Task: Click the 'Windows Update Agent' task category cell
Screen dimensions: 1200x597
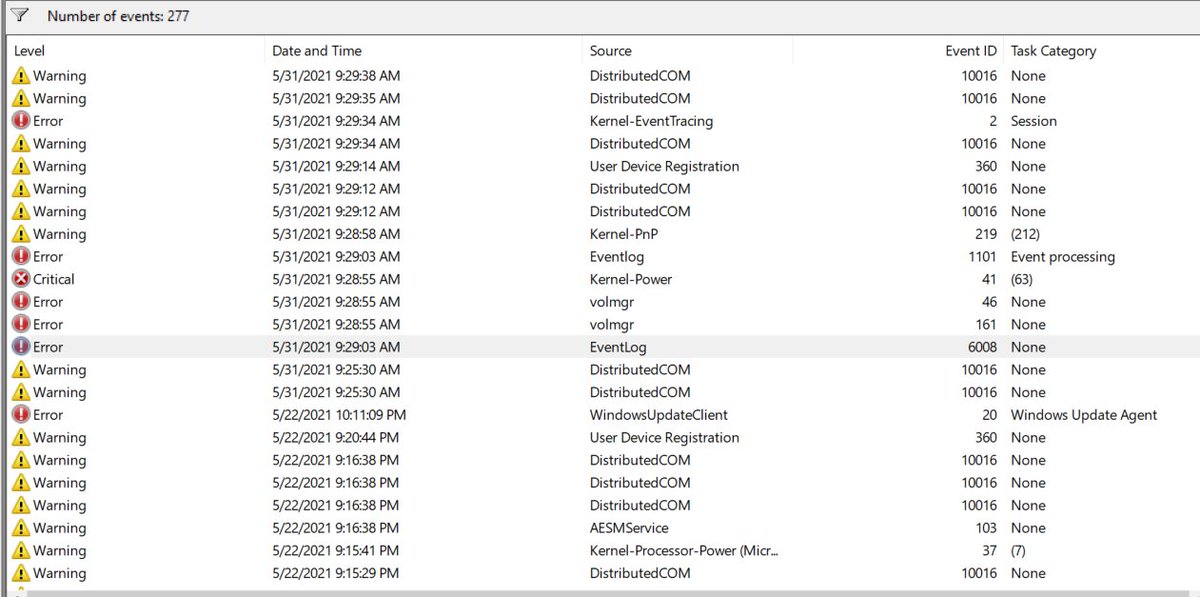Action: (1084, 415)
